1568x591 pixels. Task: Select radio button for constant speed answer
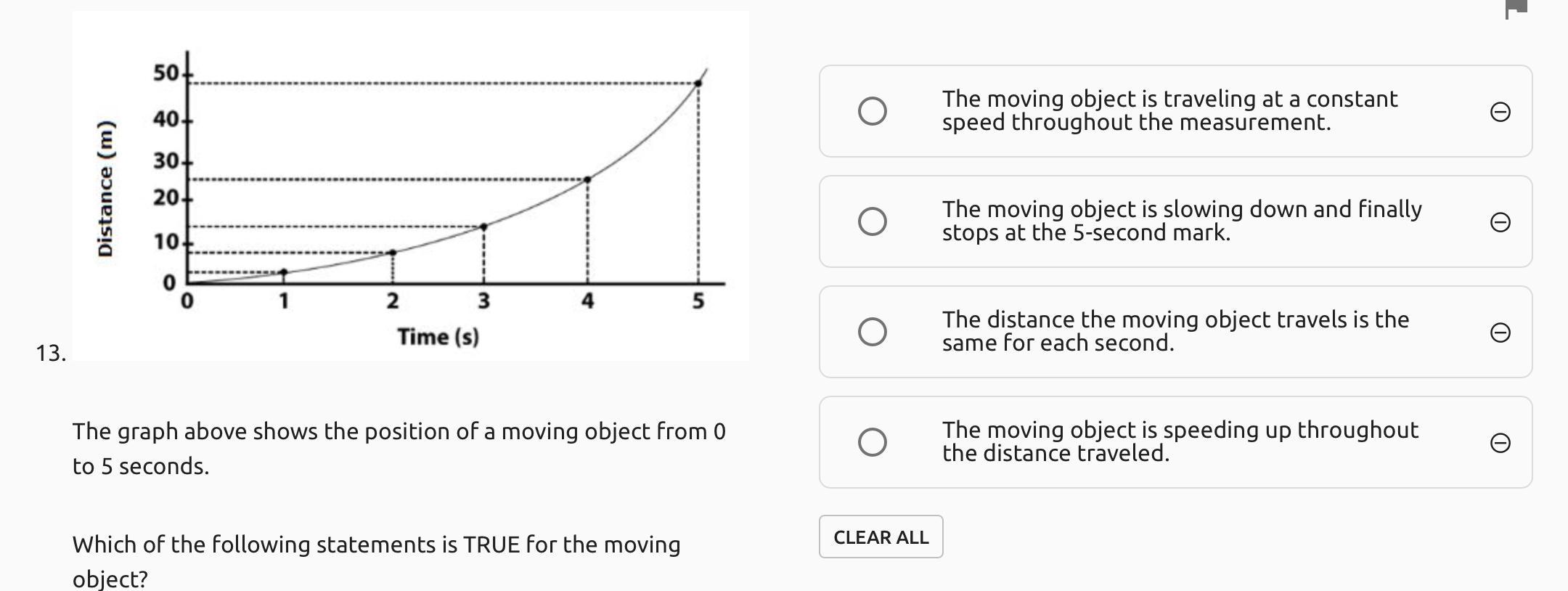(x=872, y=111)
